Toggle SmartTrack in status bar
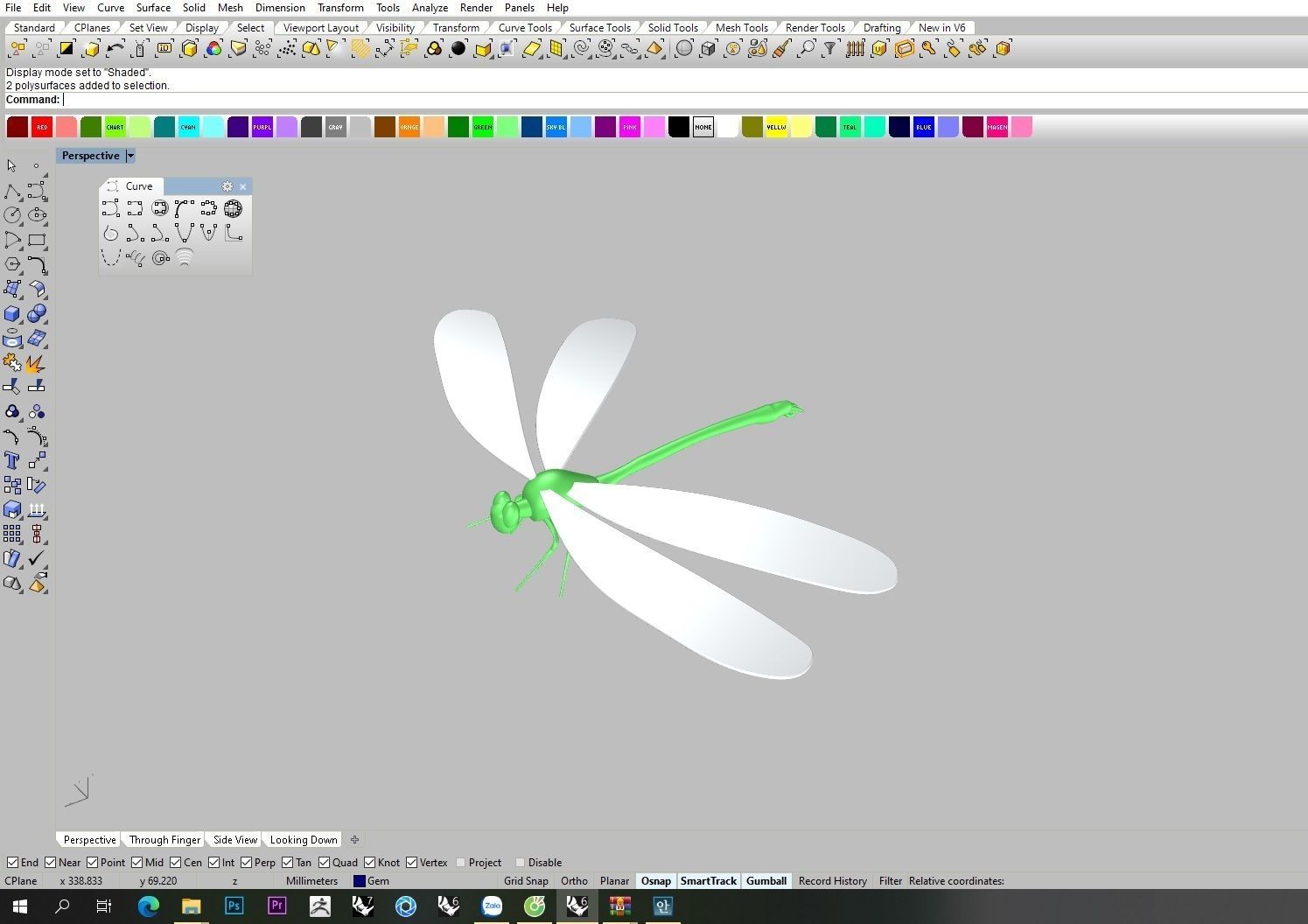This screenshot has width=1308, height=924. click(x=708, y=881)
